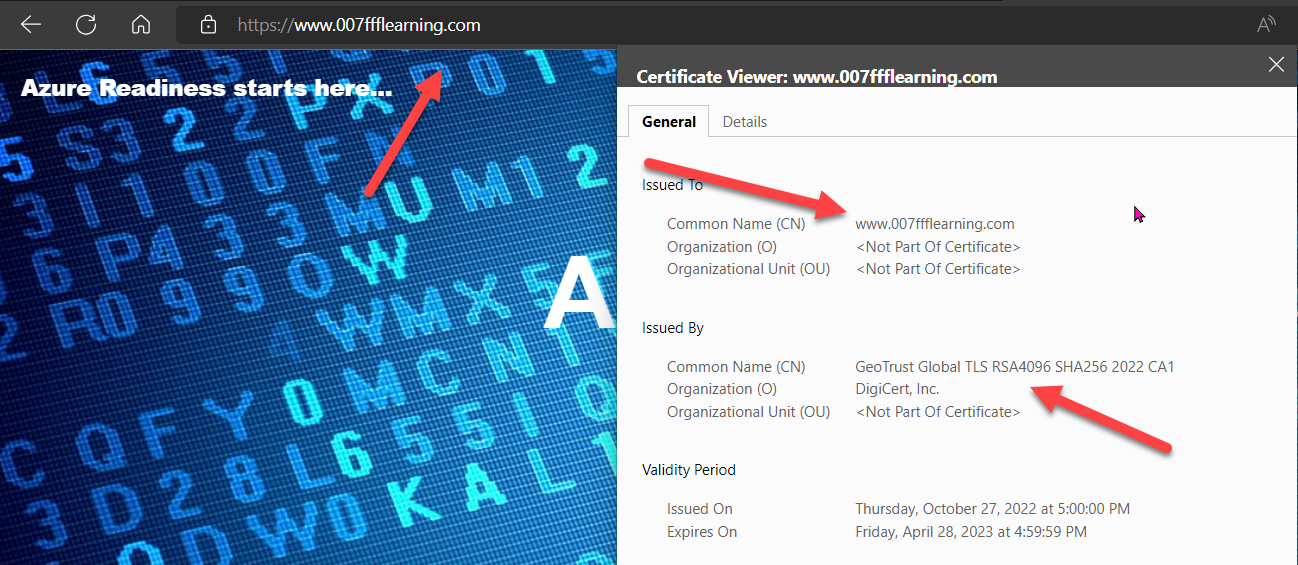The height and width of the screenshot is (565, 1298).
Task: Click the 'Issued By' section heading
Action: [x=673, y=328]
